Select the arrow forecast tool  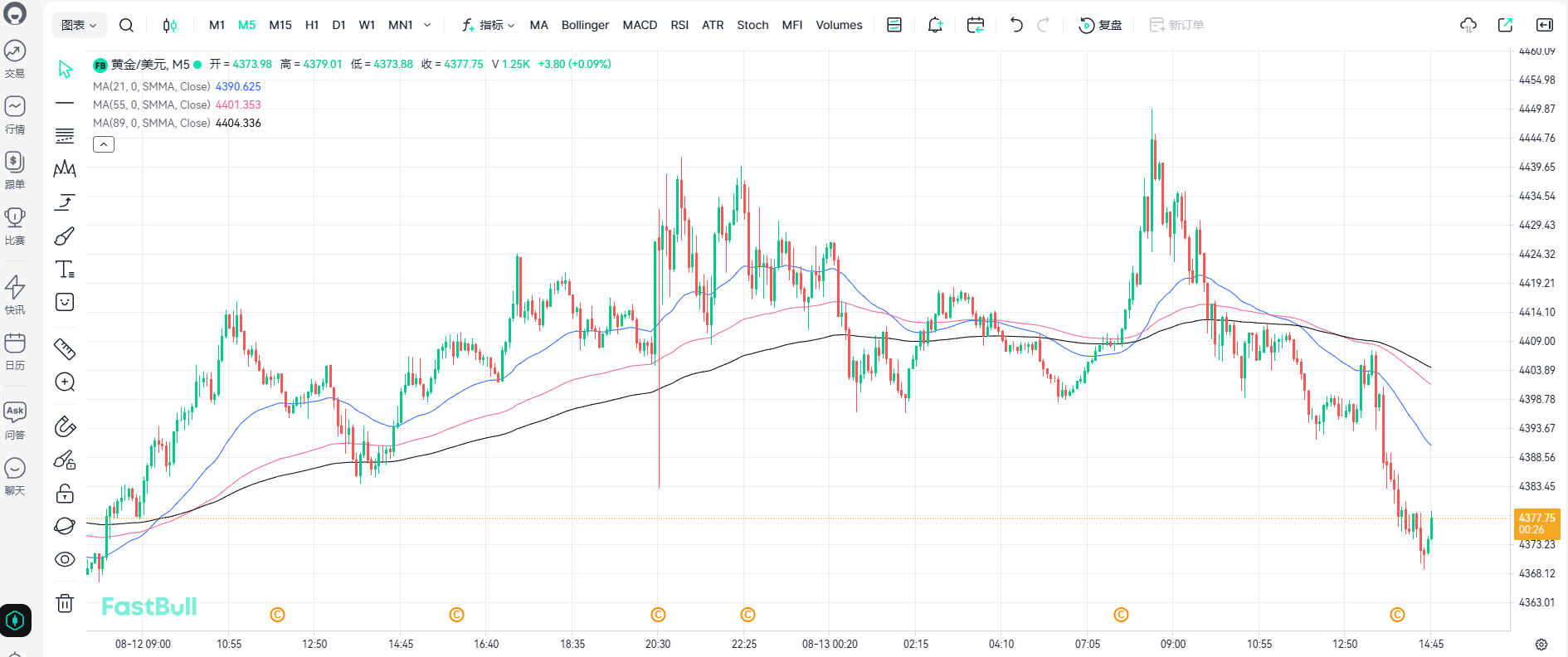pyautogui.click(x=65, y=202)
